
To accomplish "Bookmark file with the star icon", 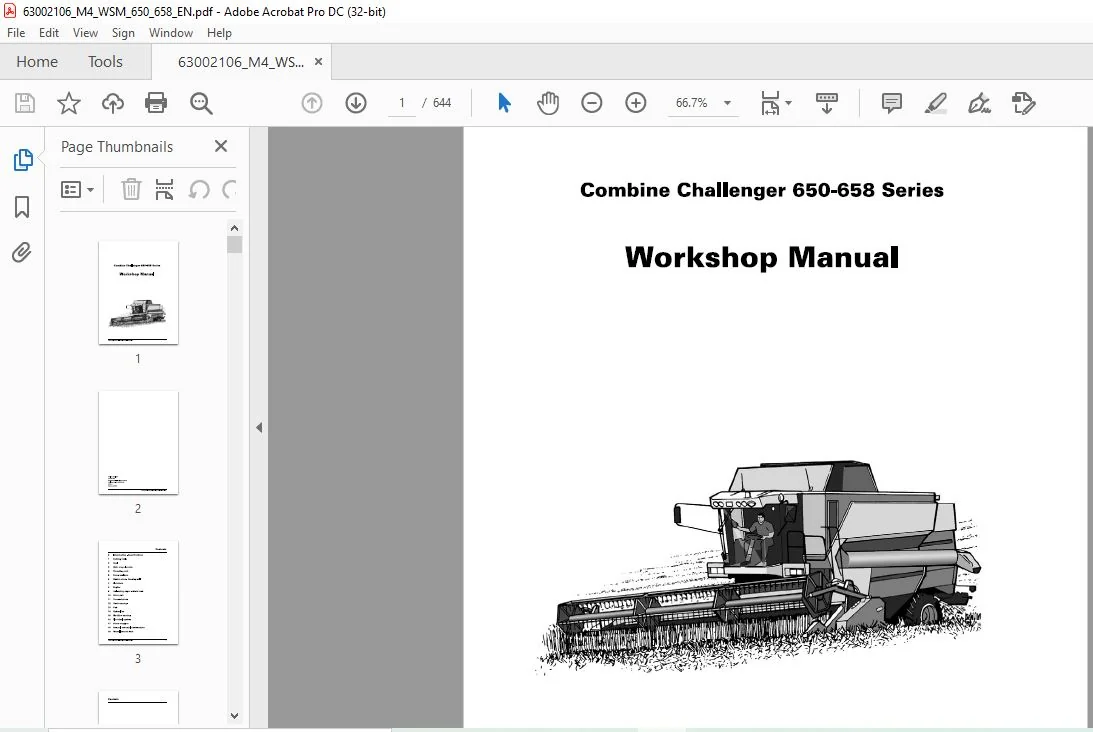I will (68, 103).
